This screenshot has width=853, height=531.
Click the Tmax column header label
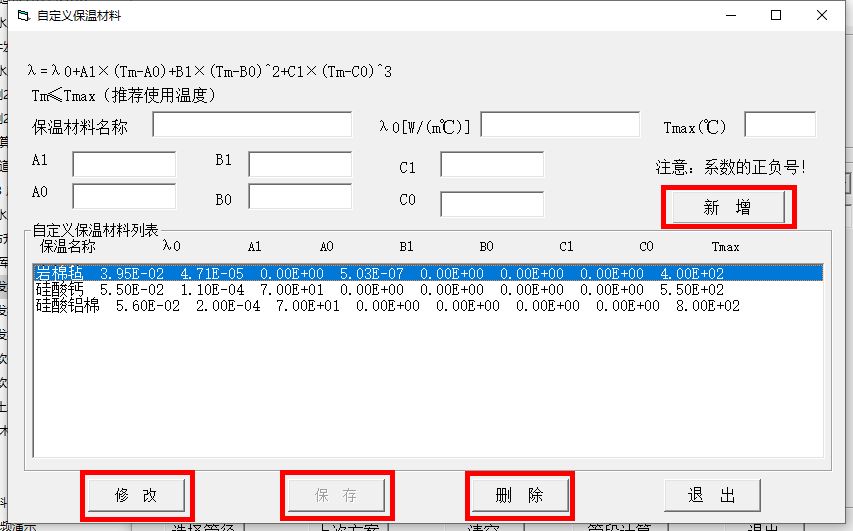click(726, 247)
